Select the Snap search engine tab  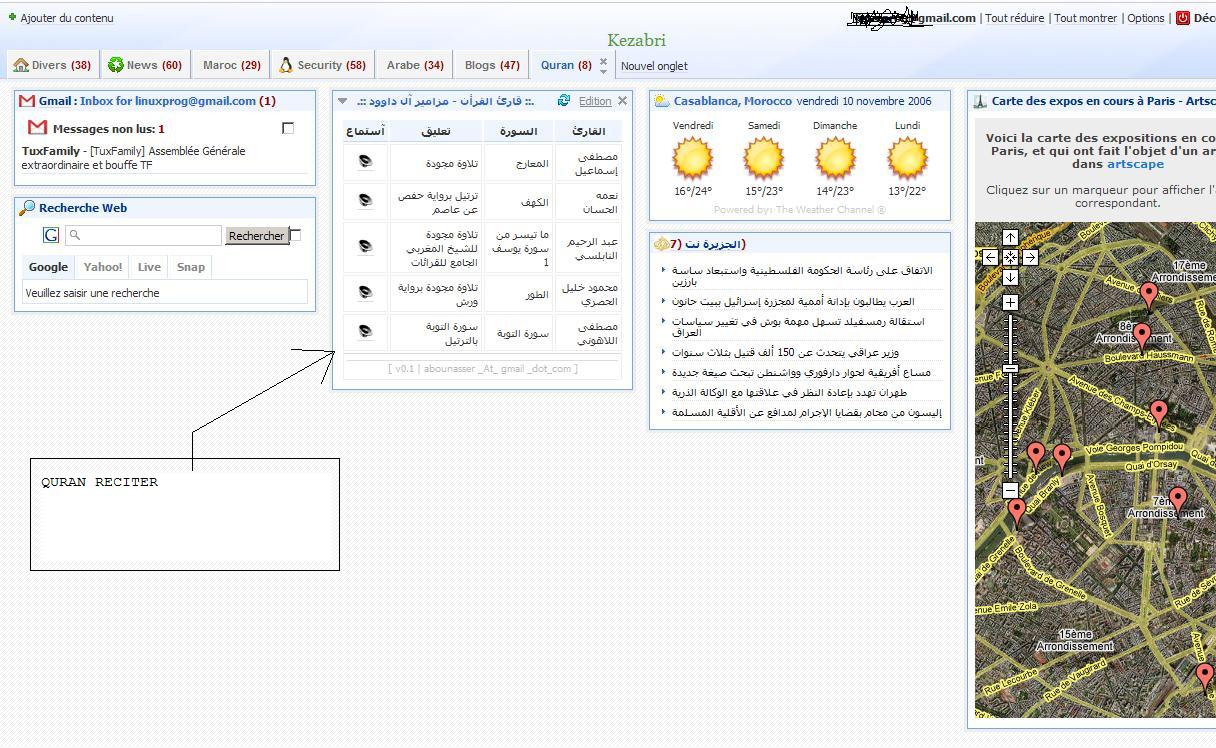point(191,267)
